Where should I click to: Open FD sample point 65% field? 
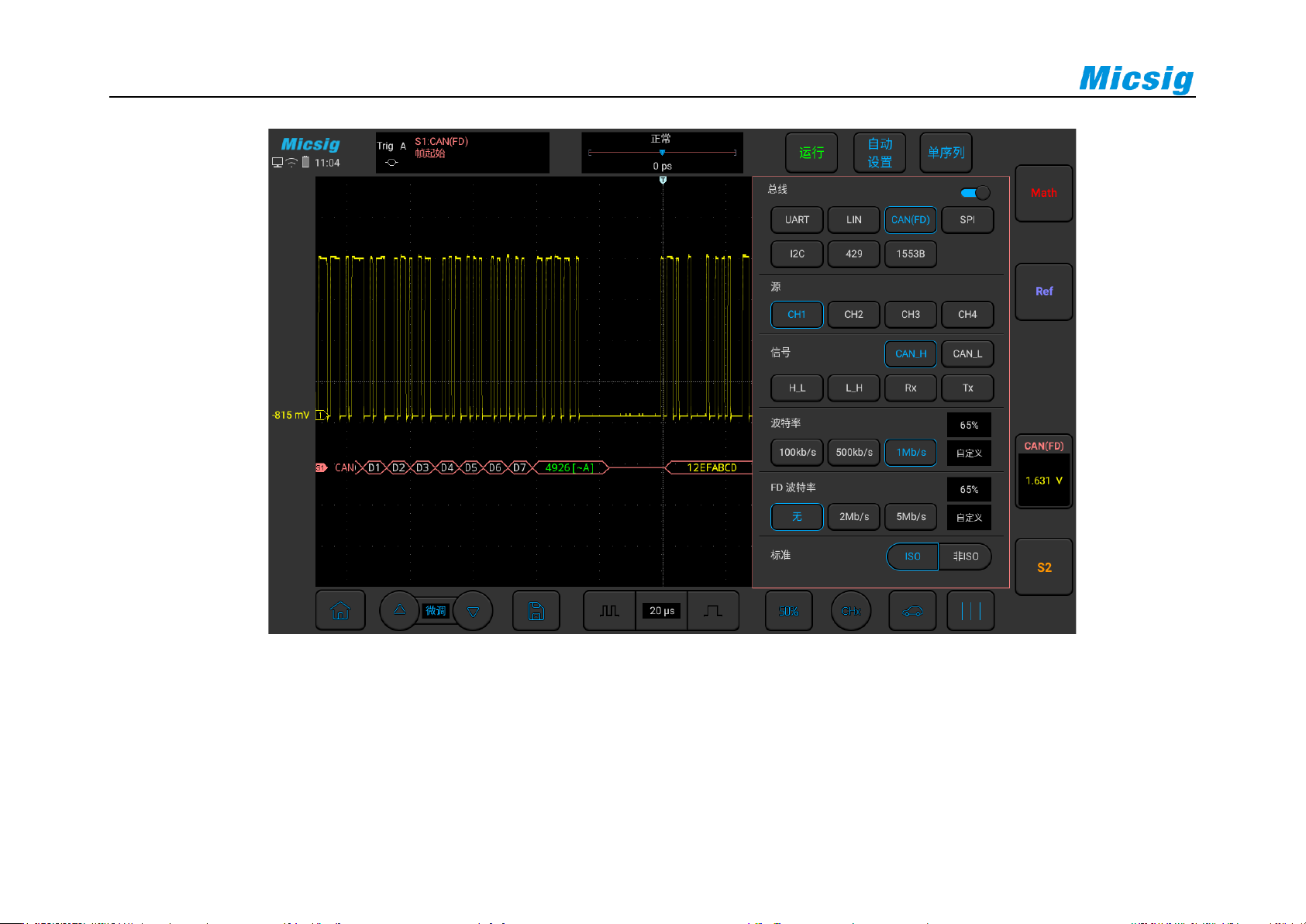click(x=969, y=489)
